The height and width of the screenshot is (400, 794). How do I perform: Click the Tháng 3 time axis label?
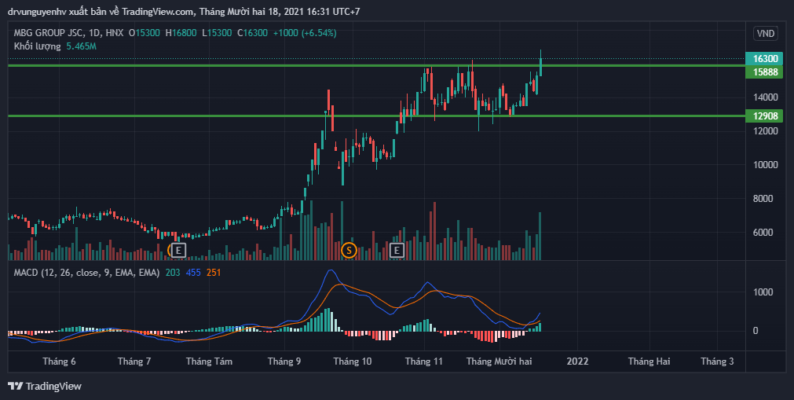click(x=717, y=361)
